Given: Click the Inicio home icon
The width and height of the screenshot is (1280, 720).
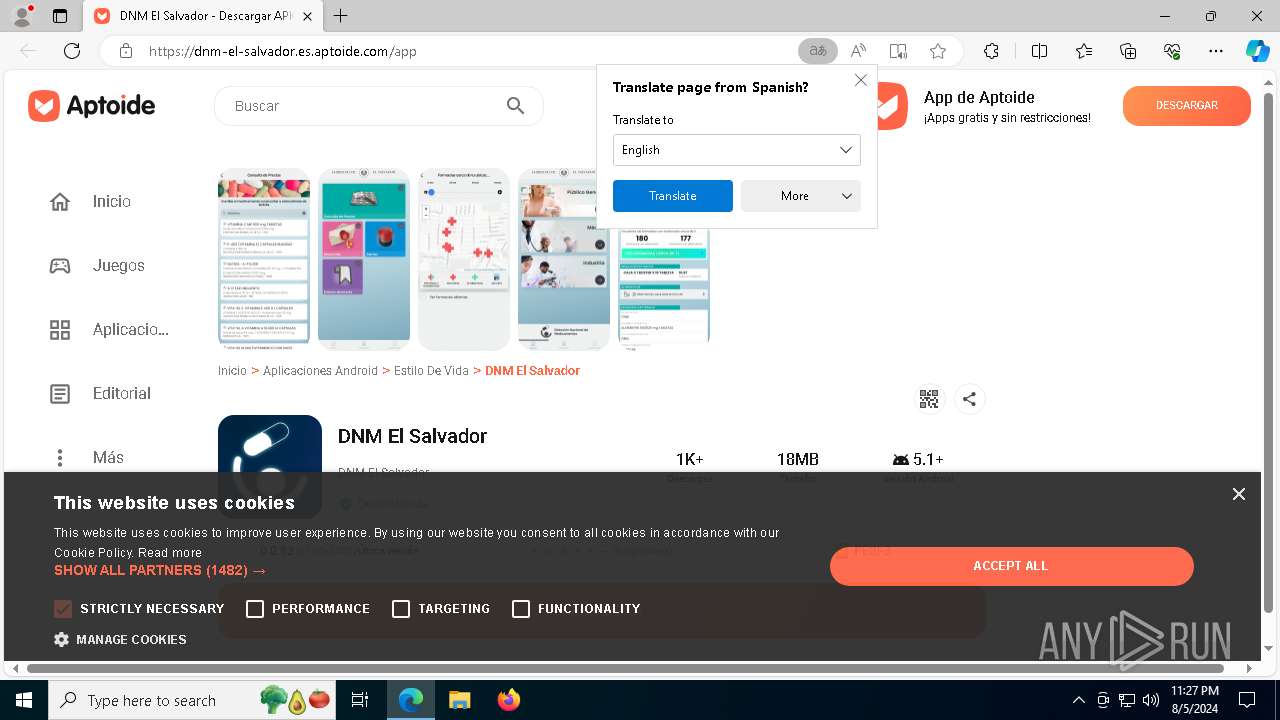Looking at the screenshot, I should [x=60, y=202].
